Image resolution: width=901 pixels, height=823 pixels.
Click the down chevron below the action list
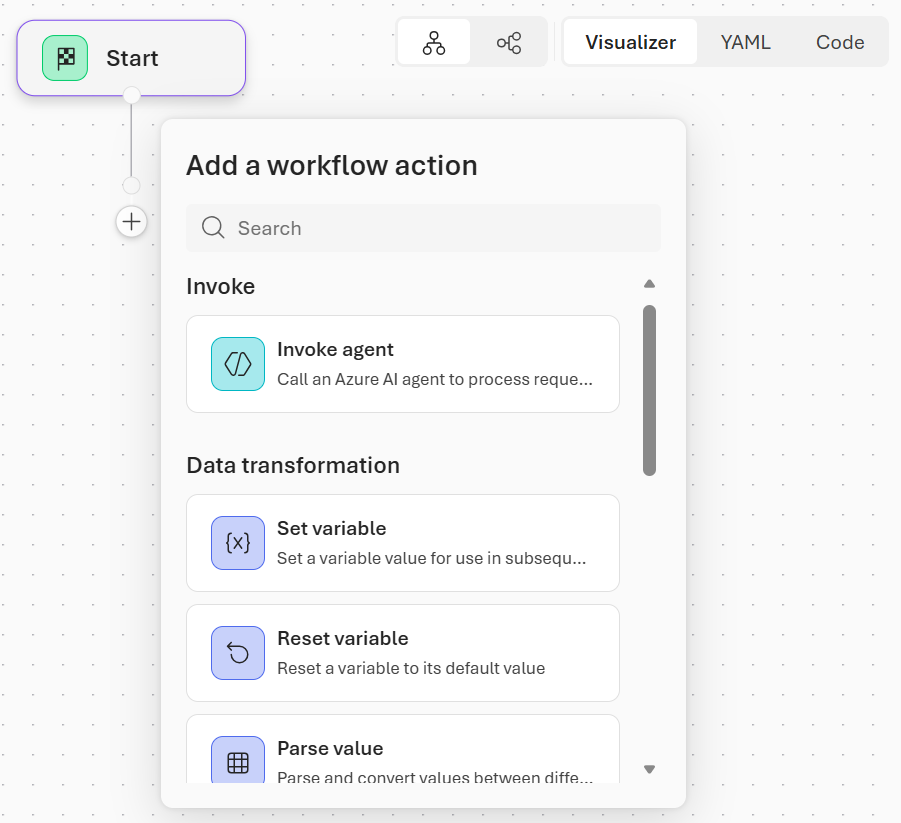tap(649, 769)
